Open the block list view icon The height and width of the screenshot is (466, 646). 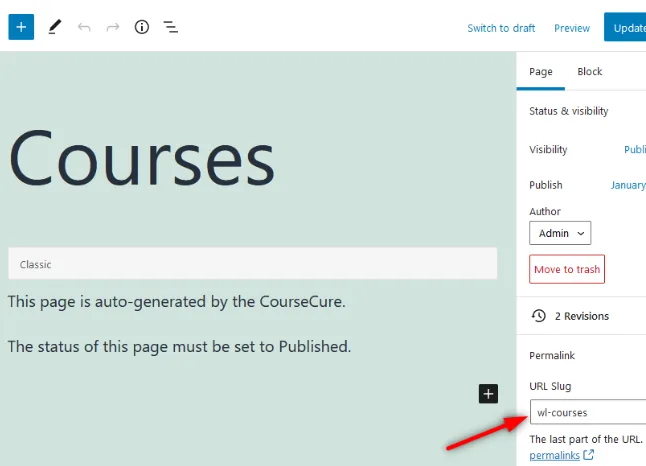pos(171,27)
